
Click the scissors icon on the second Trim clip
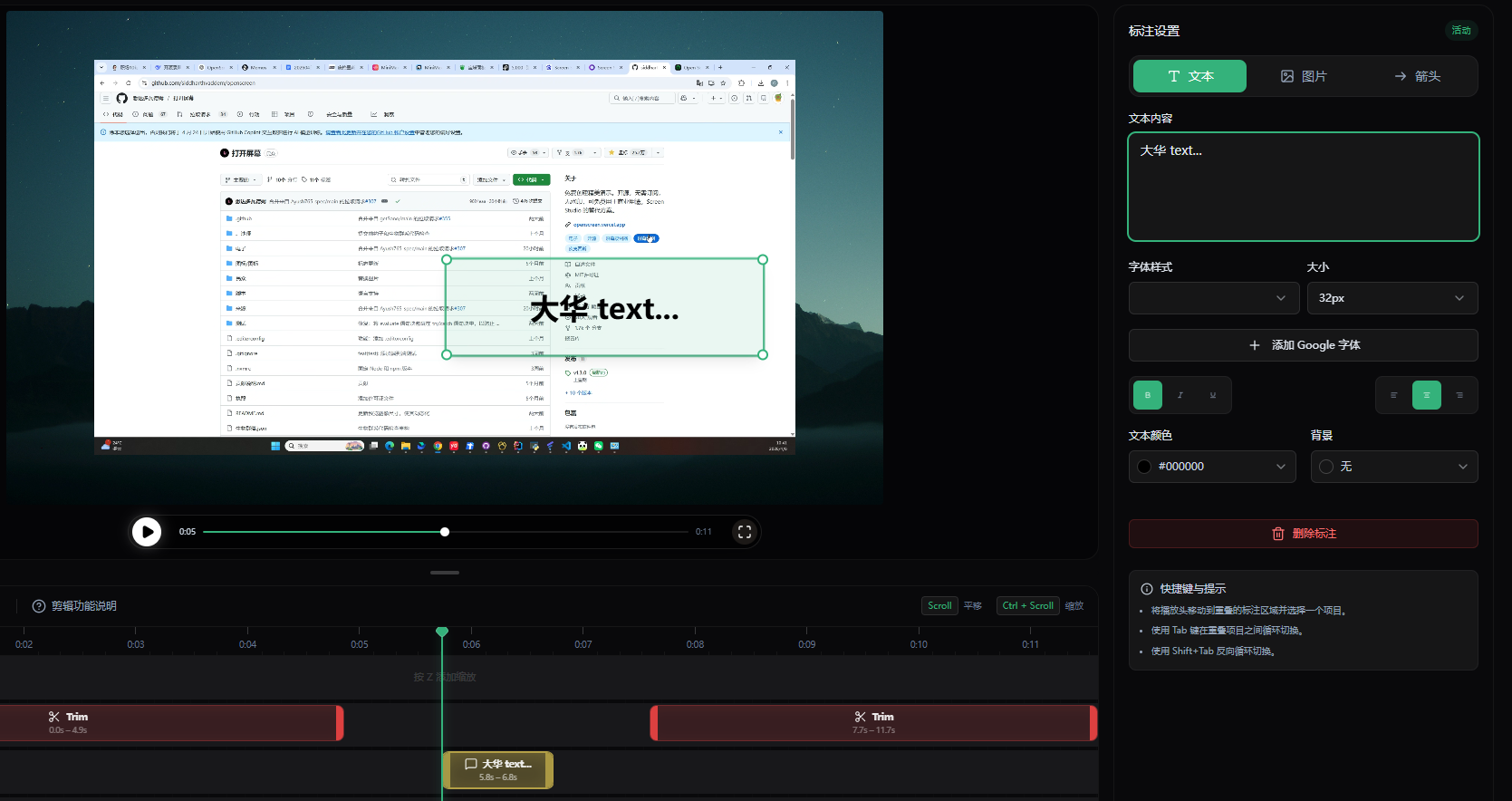[x=860, y=717]
